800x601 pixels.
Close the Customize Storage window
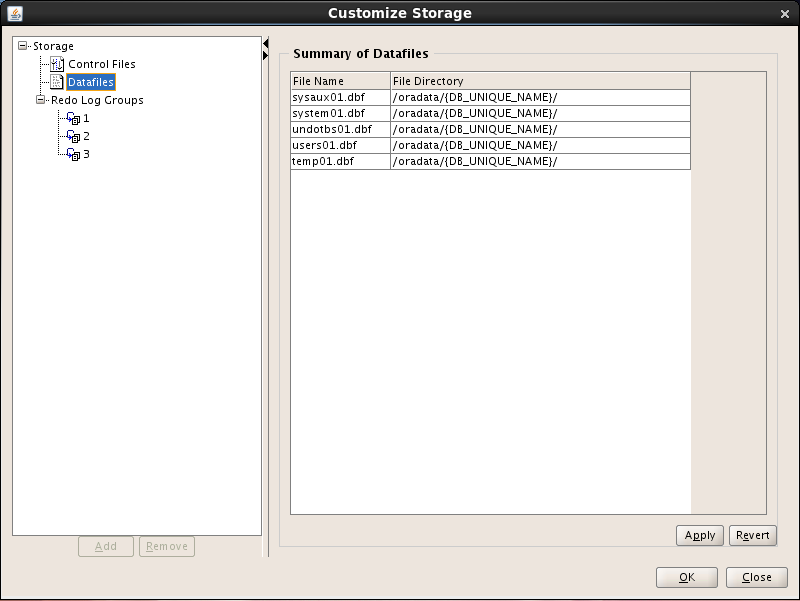tap(785, 14)
